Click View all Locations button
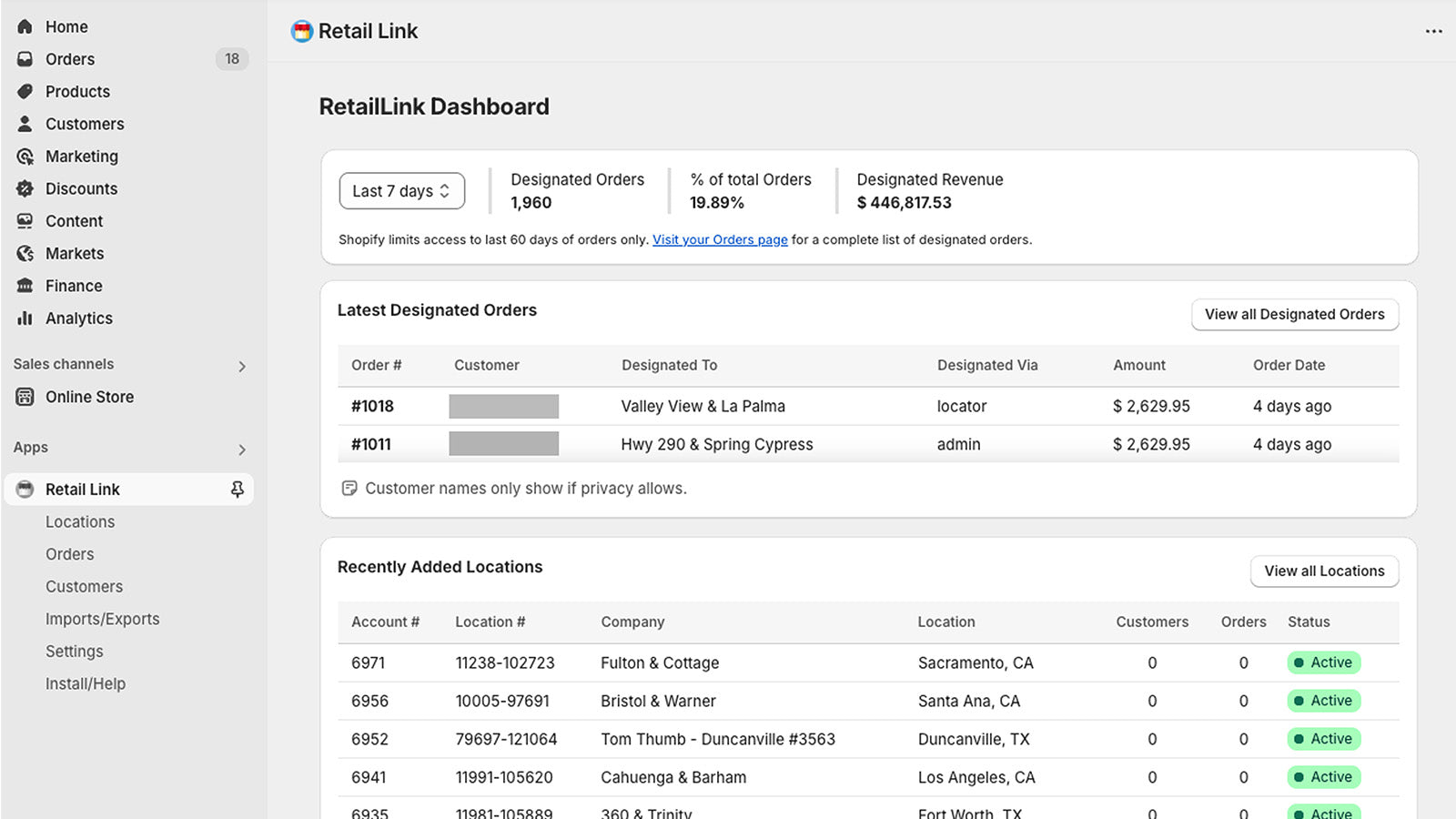The width and height of the screenshot is (1456, 819). click(1323, 571)
